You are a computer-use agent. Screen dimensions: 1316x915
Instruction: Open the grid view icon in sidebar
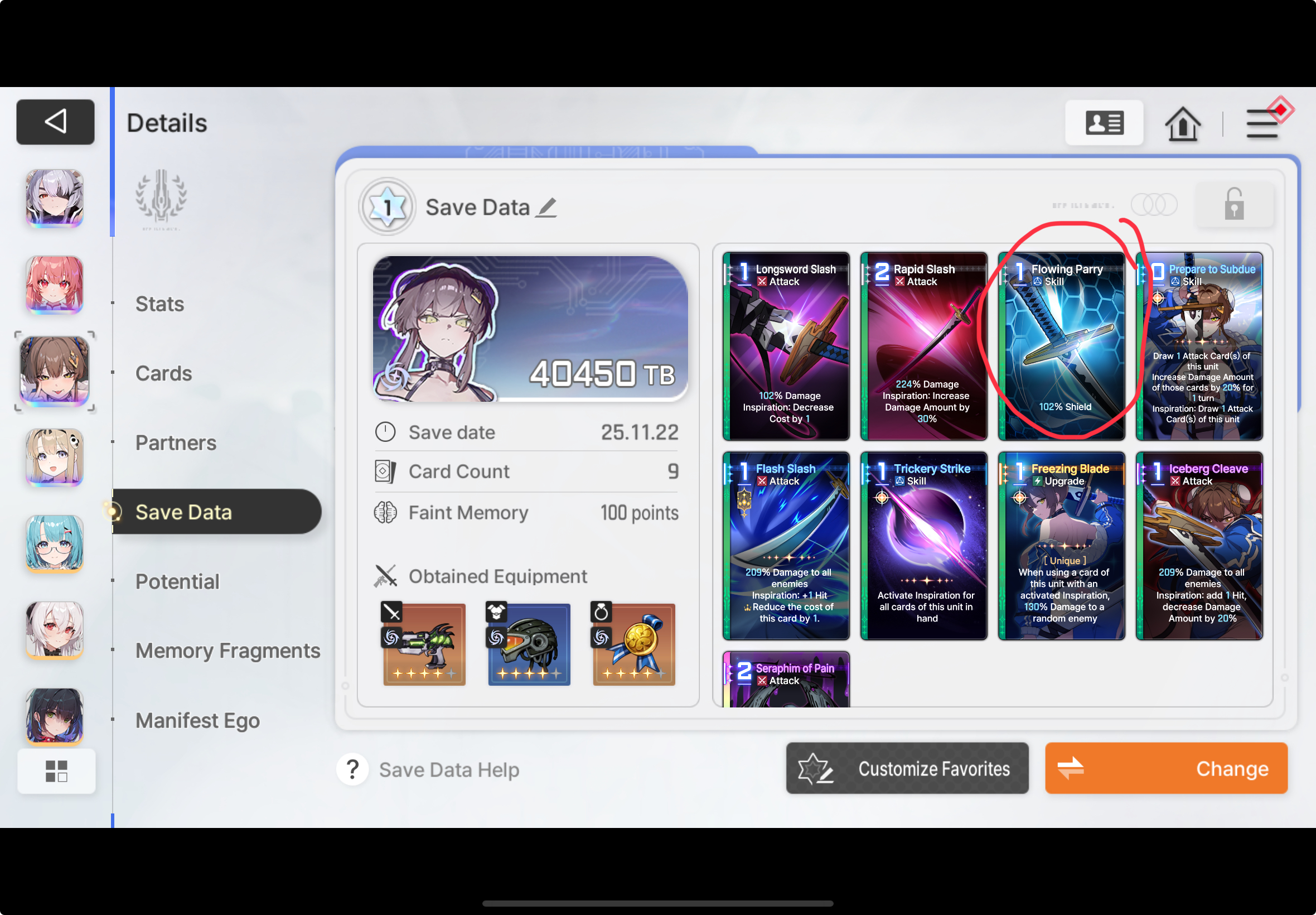point(56,771)
